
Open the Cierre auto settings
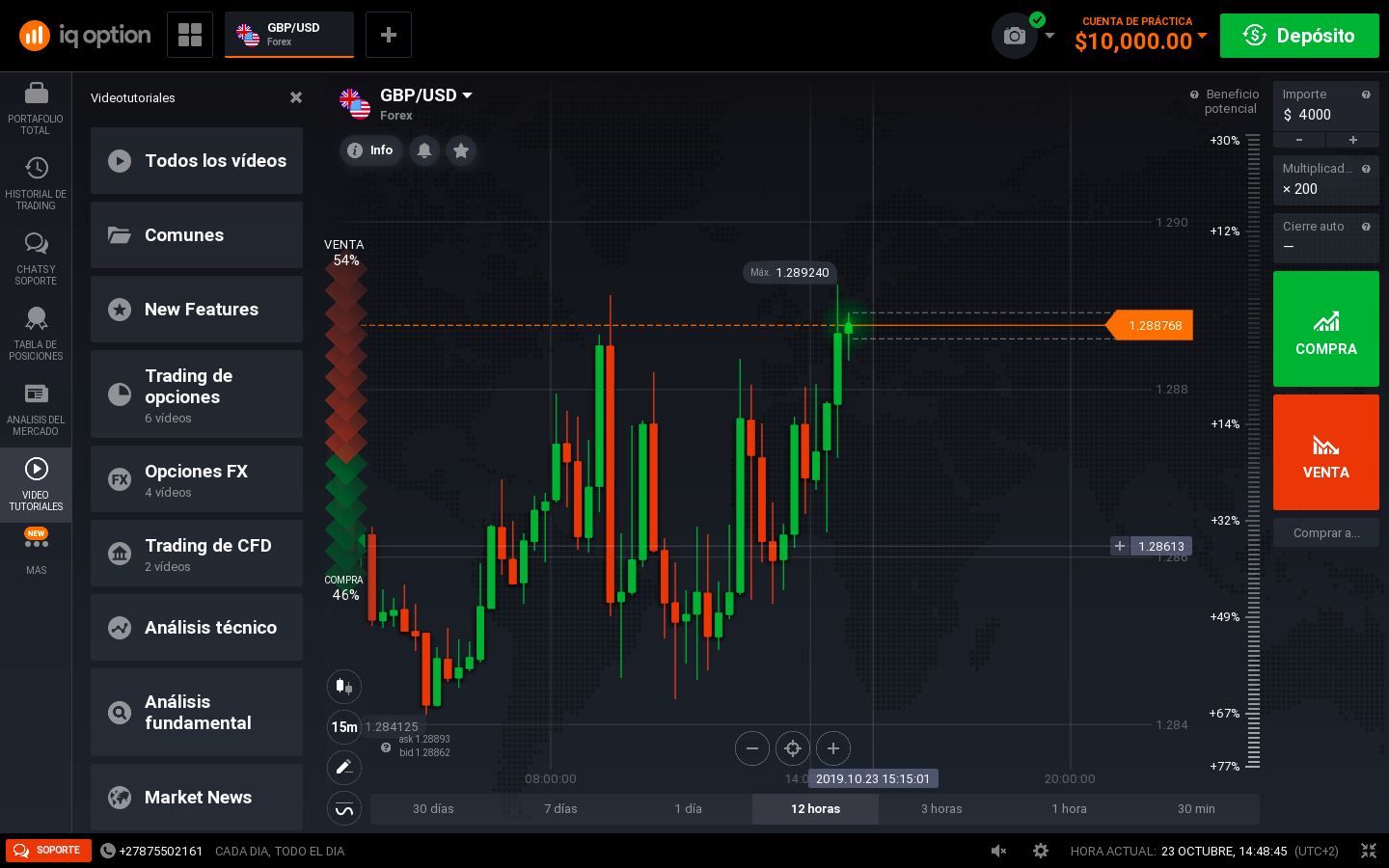(x=1326, y=237)
